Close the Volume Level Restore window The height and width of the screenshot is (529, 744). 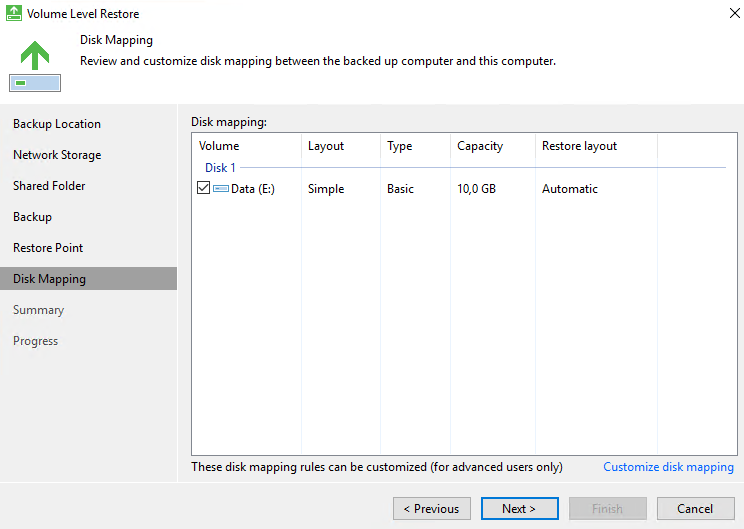pos(735,13)
